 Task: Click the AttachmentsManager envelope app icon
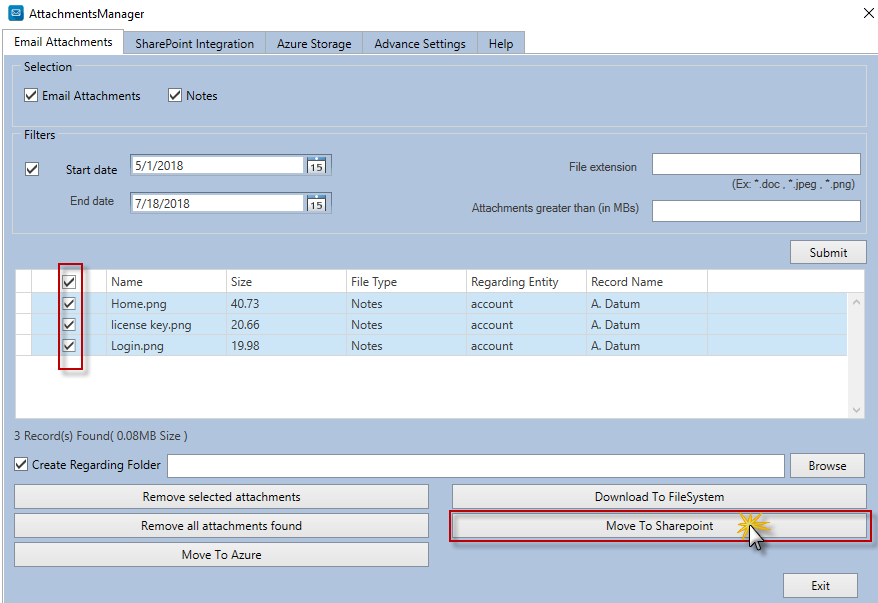[x=15, y=14]
